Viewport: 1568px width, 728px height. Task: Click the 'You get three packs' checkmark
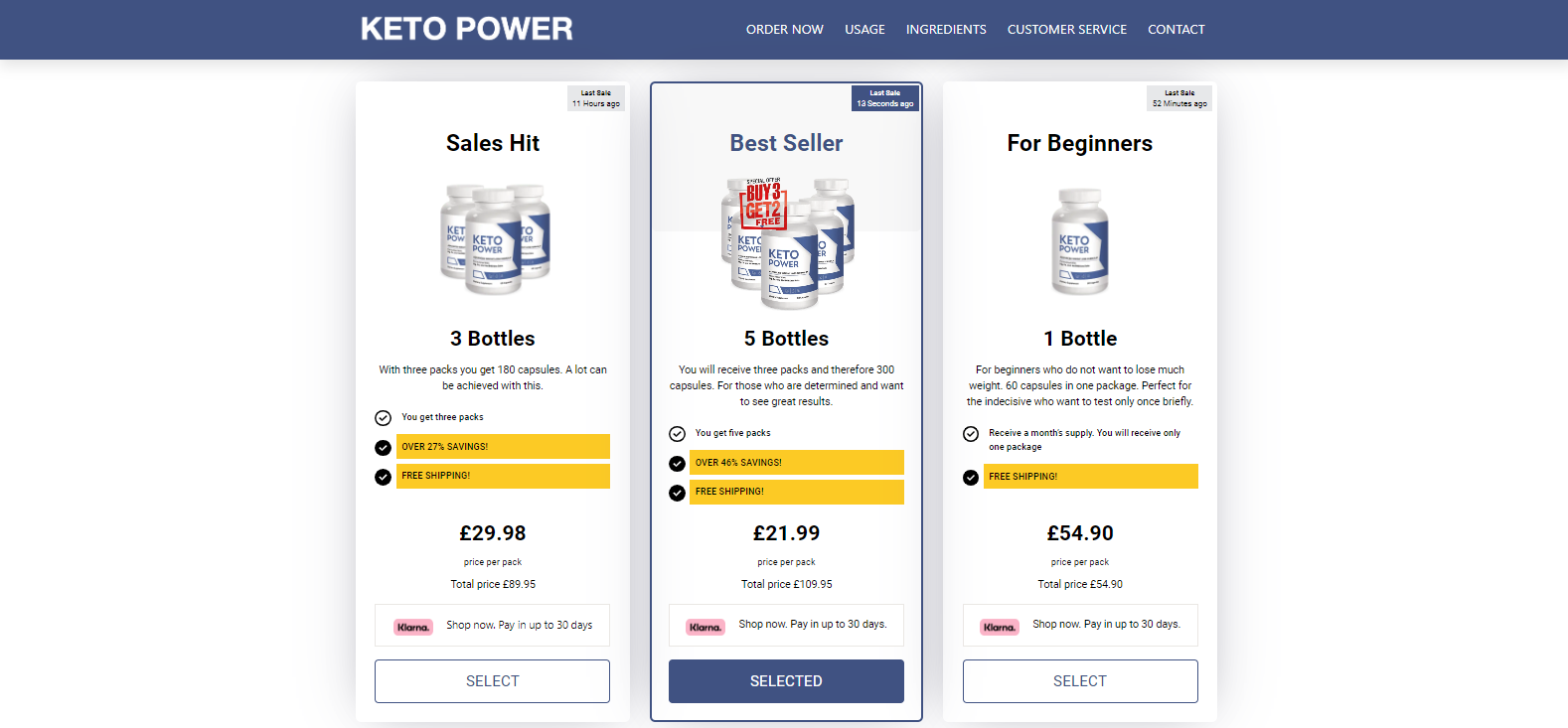(x=383, y=418)
